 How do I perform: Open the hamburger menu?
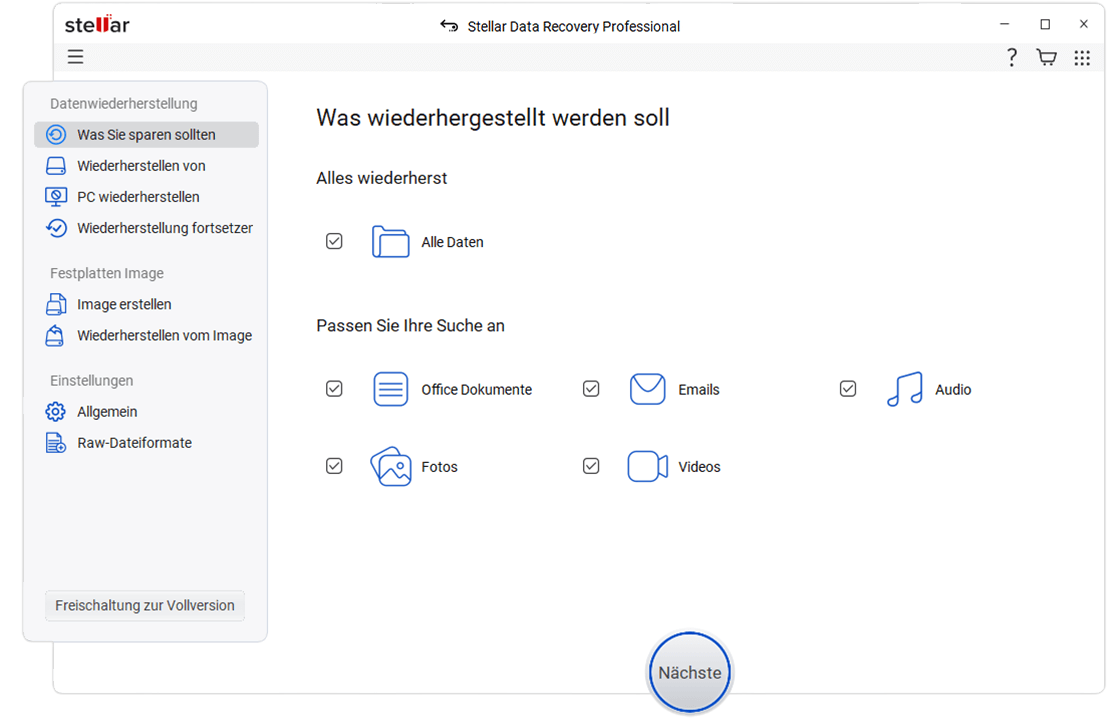[x=75, y=57]
